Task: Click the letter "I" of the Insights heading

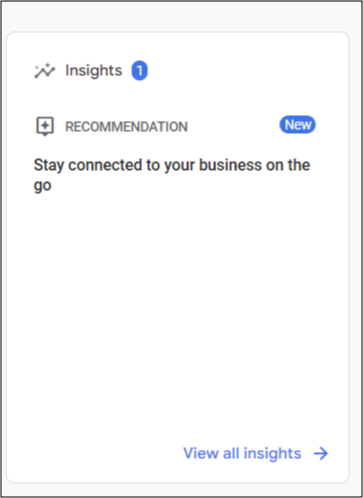Action: click(x=67, y=70)
